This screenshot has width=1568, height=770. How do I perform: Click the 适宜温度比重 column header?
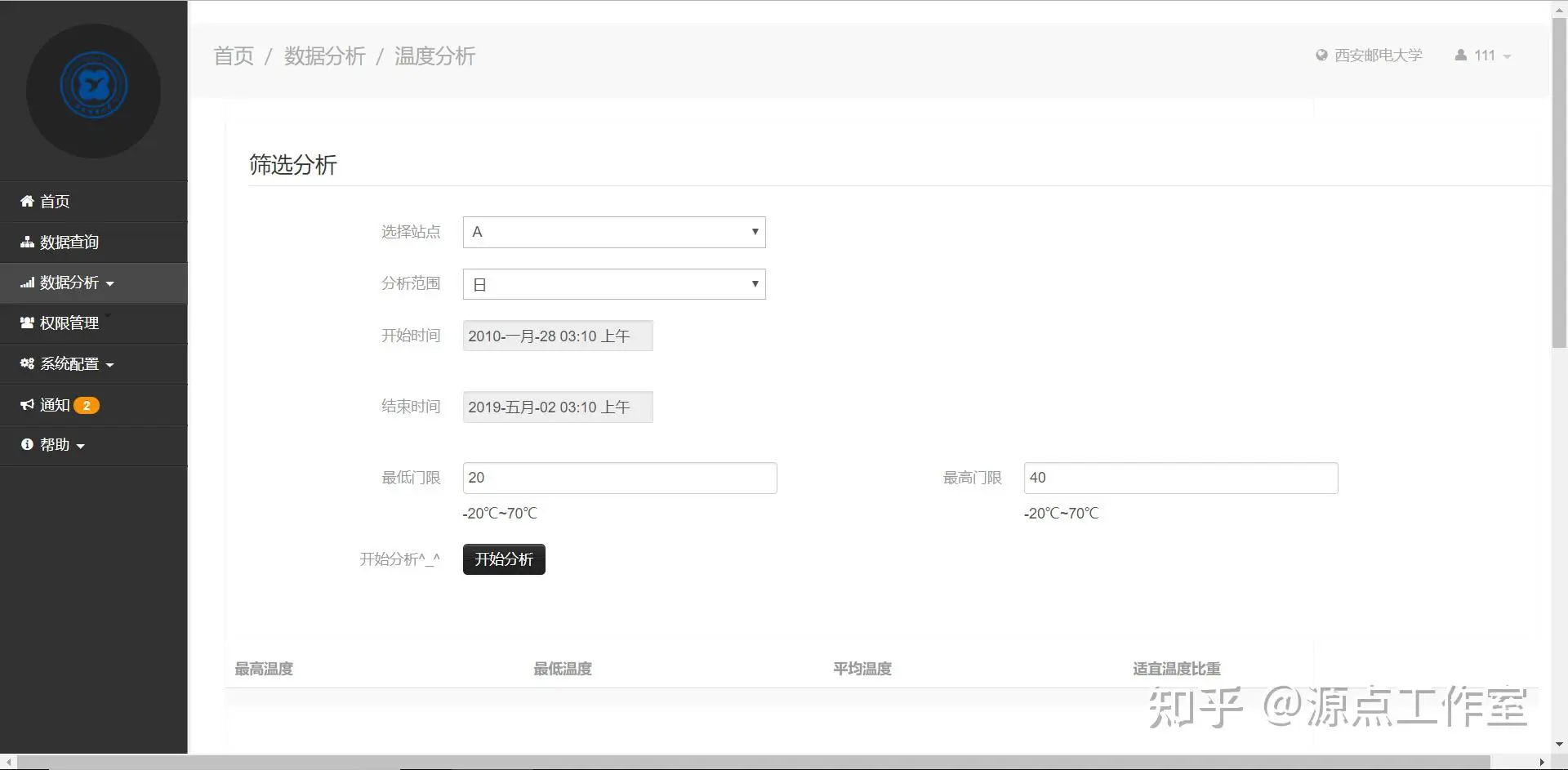1177,669
